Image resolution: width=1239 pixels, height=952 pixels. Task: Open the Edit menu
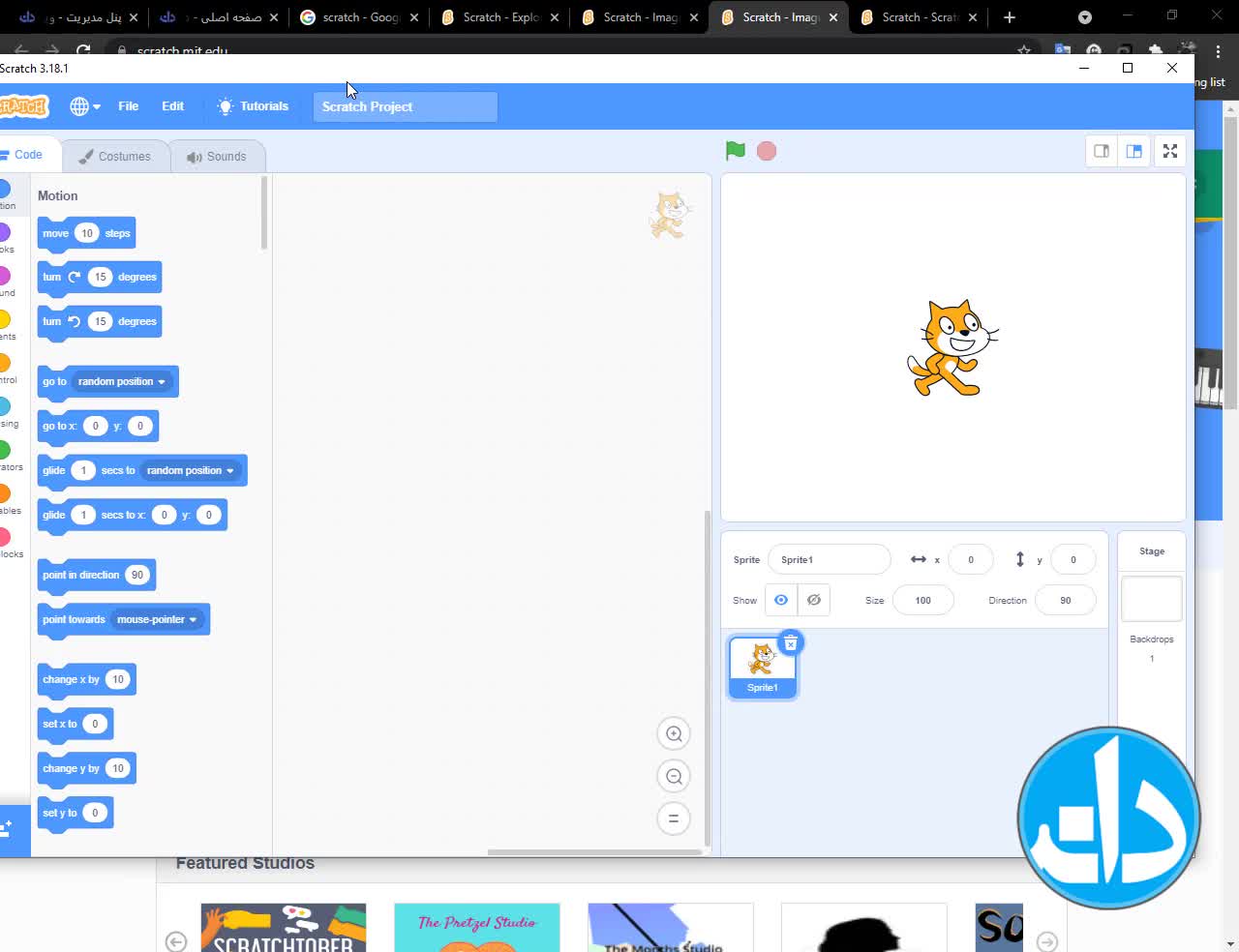pyautogui.click(x=172, y=106)
